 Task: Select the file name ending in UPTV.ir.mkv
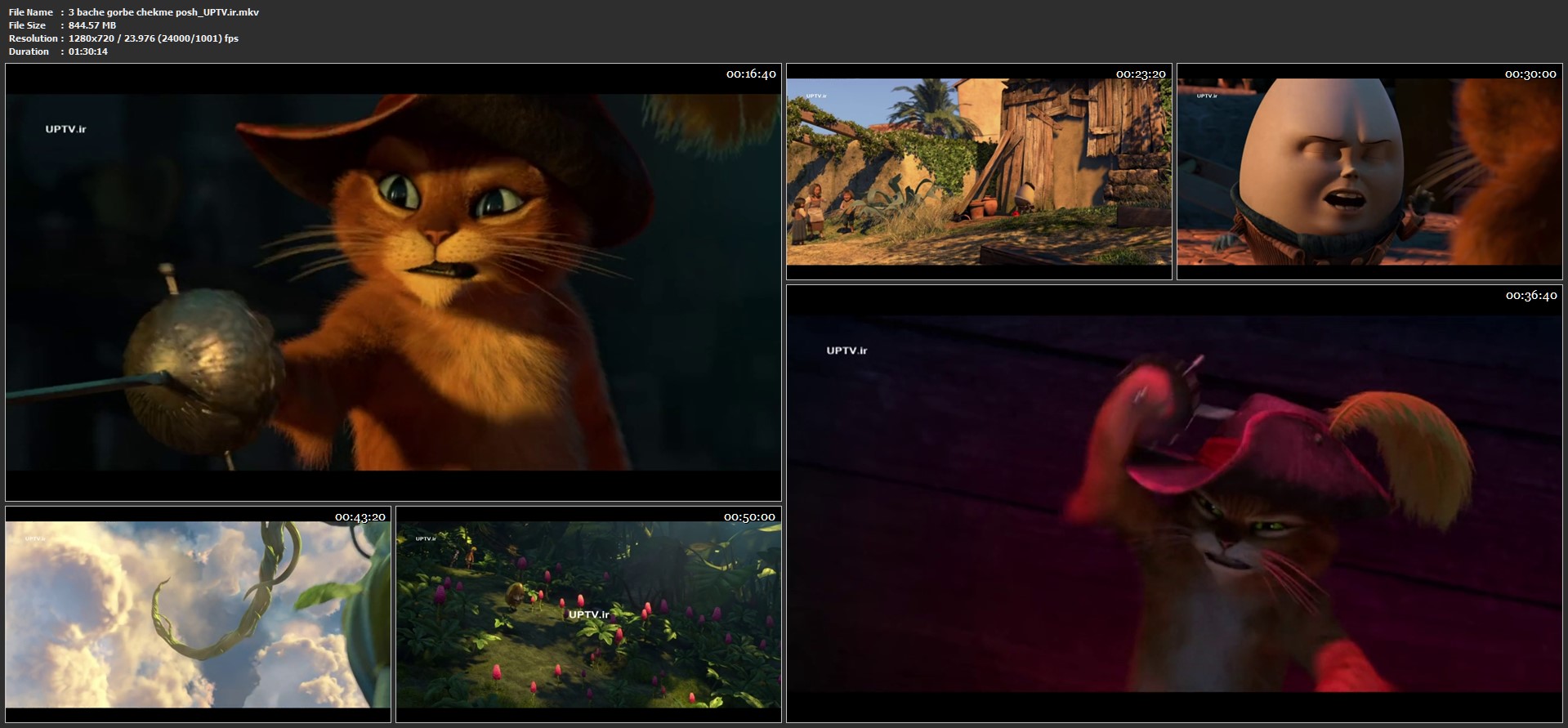(163, 12)
